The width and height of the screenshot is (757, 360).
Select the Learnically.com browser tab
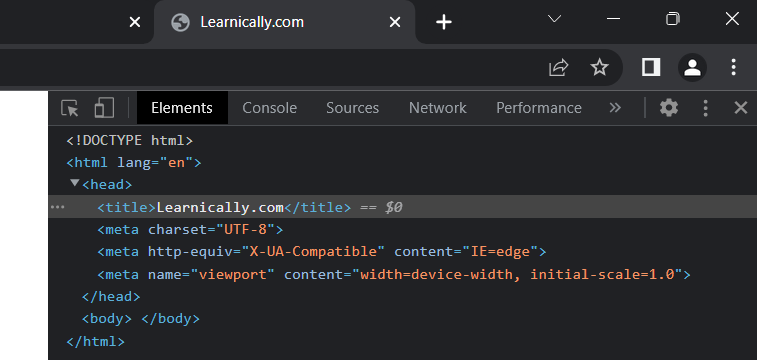(x=284, y=22)
